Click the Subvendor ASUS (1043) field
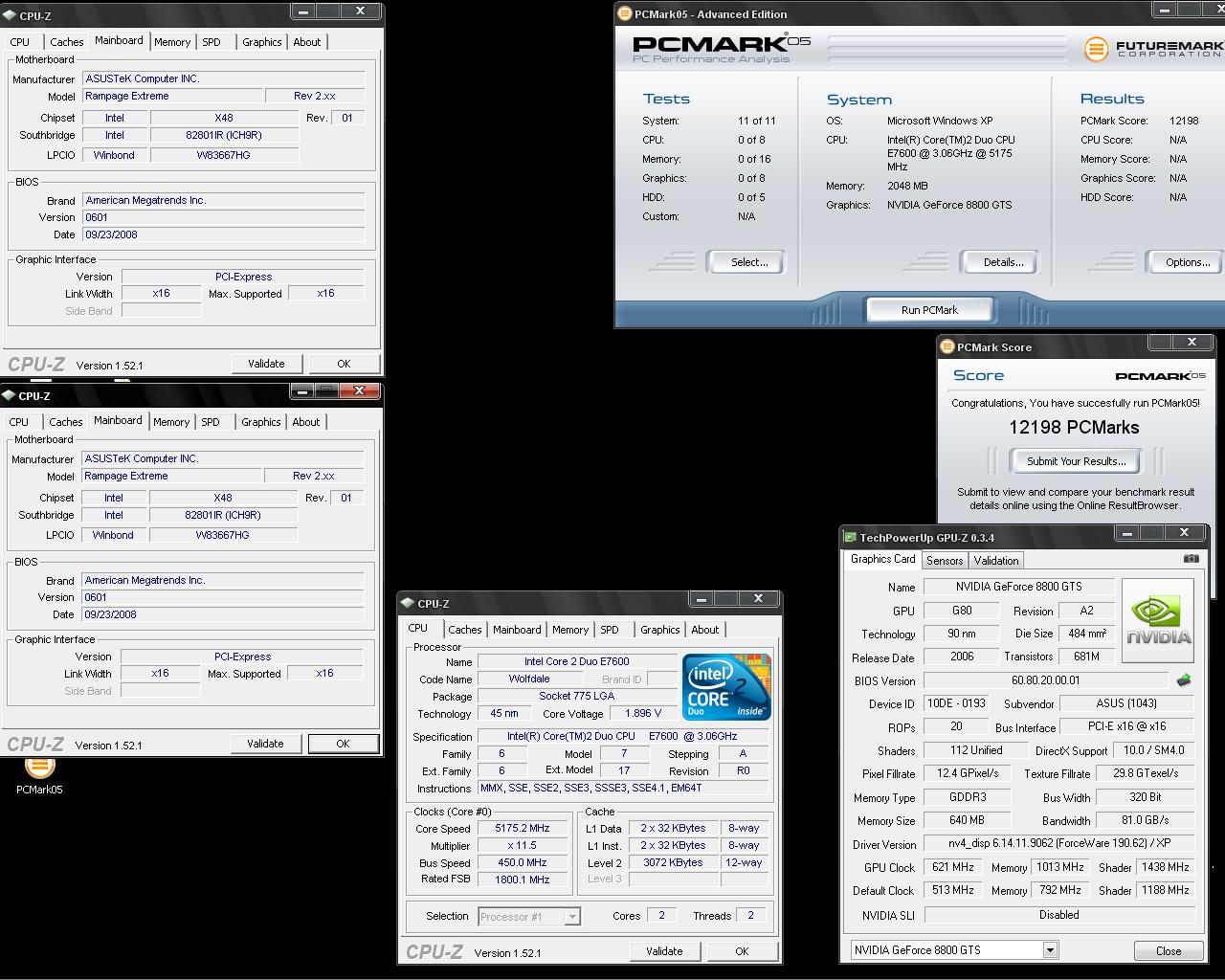Screen dimensions: 1225x980 point(1127,703)
